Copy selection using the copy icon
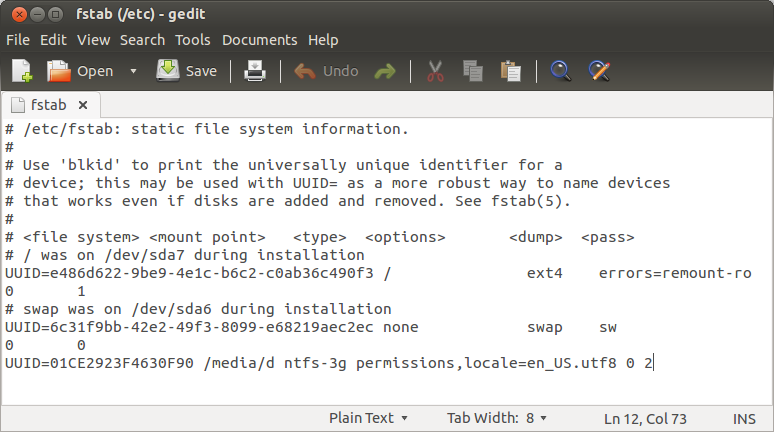 coord(472,71)
